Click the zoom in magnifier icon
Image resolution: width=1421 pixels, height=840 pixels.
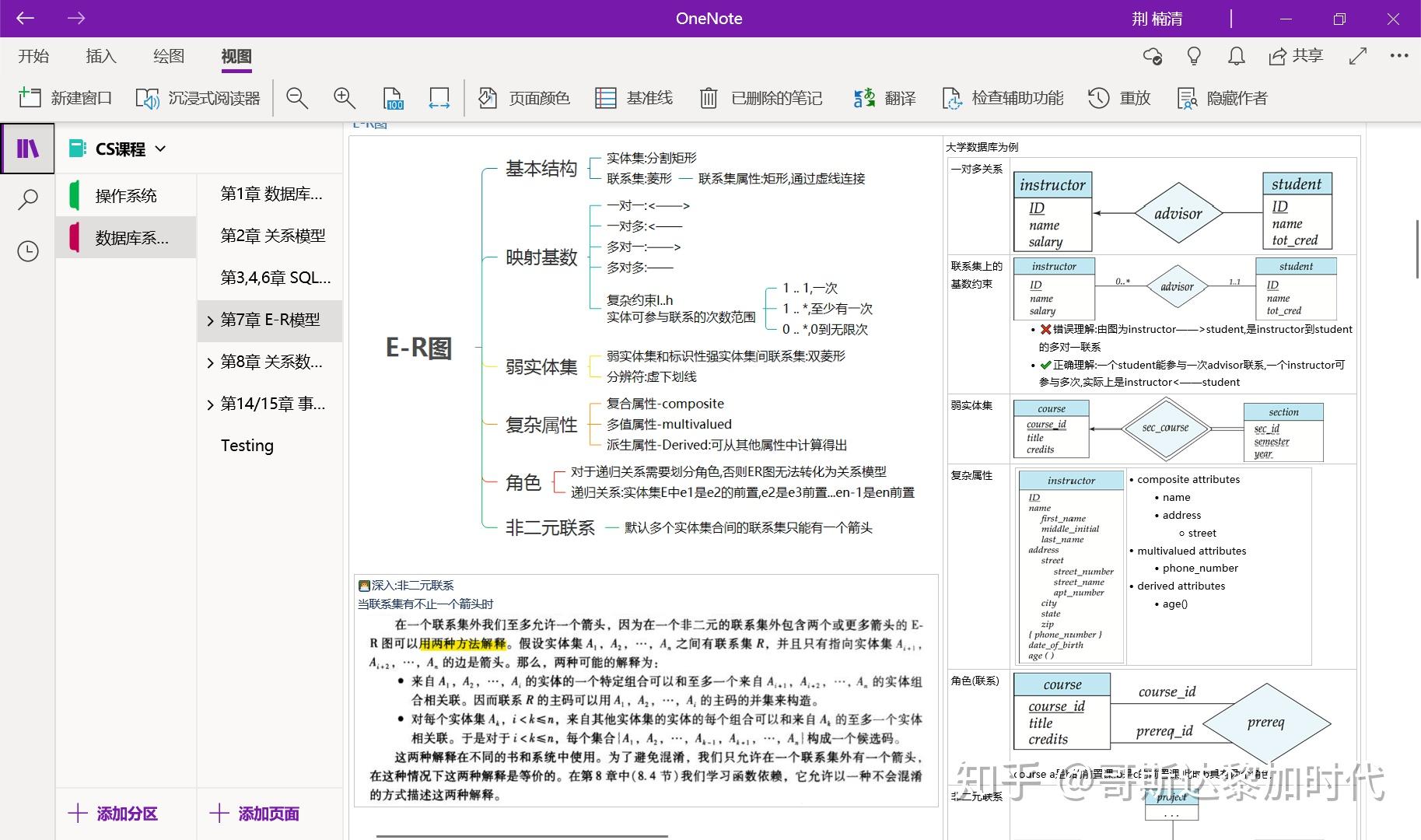344,98
